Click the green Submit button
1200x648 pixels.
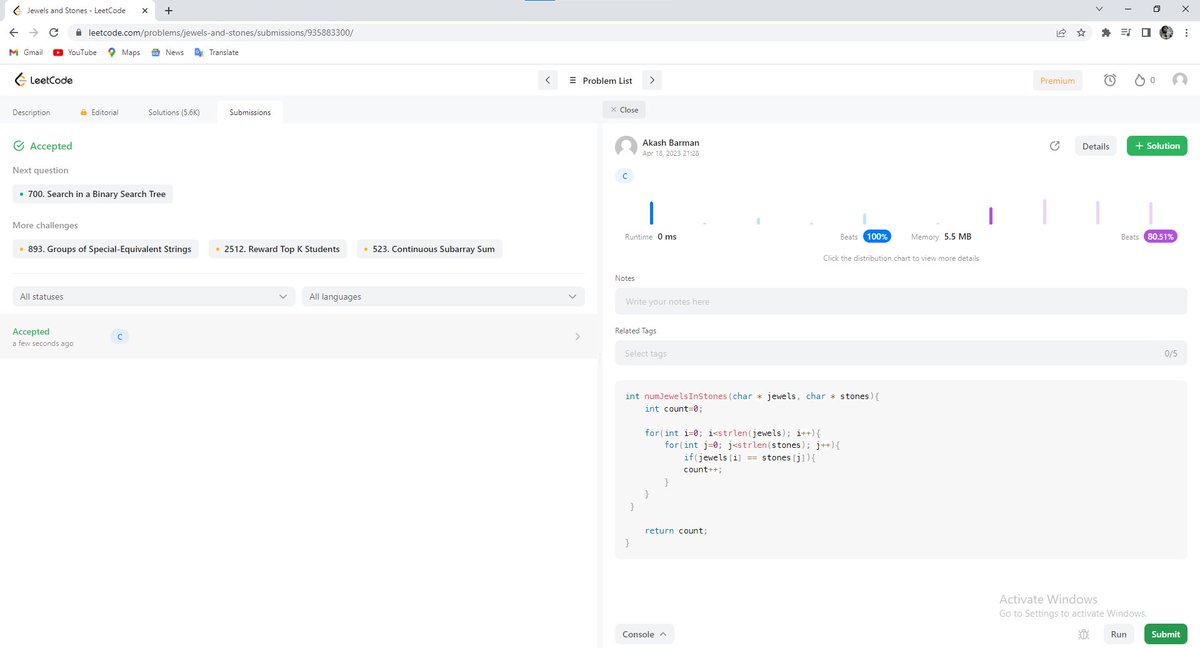tap(1165, 634)
